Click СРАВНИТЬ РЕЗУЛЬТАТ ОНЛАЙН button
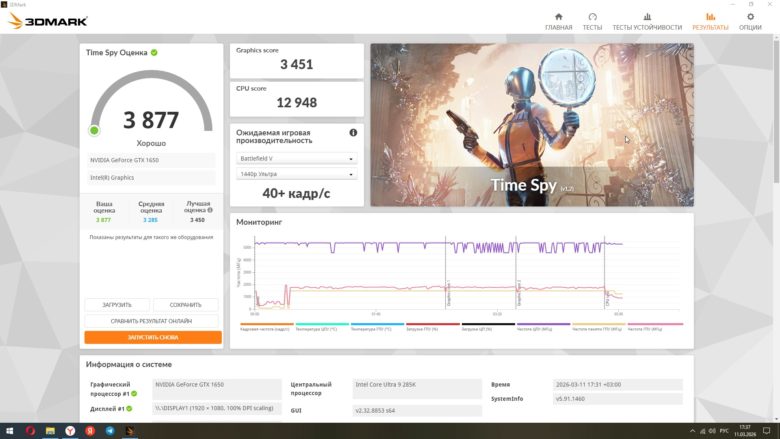Image resolution: width=780 pixels, height=439 pixels. 151,321
